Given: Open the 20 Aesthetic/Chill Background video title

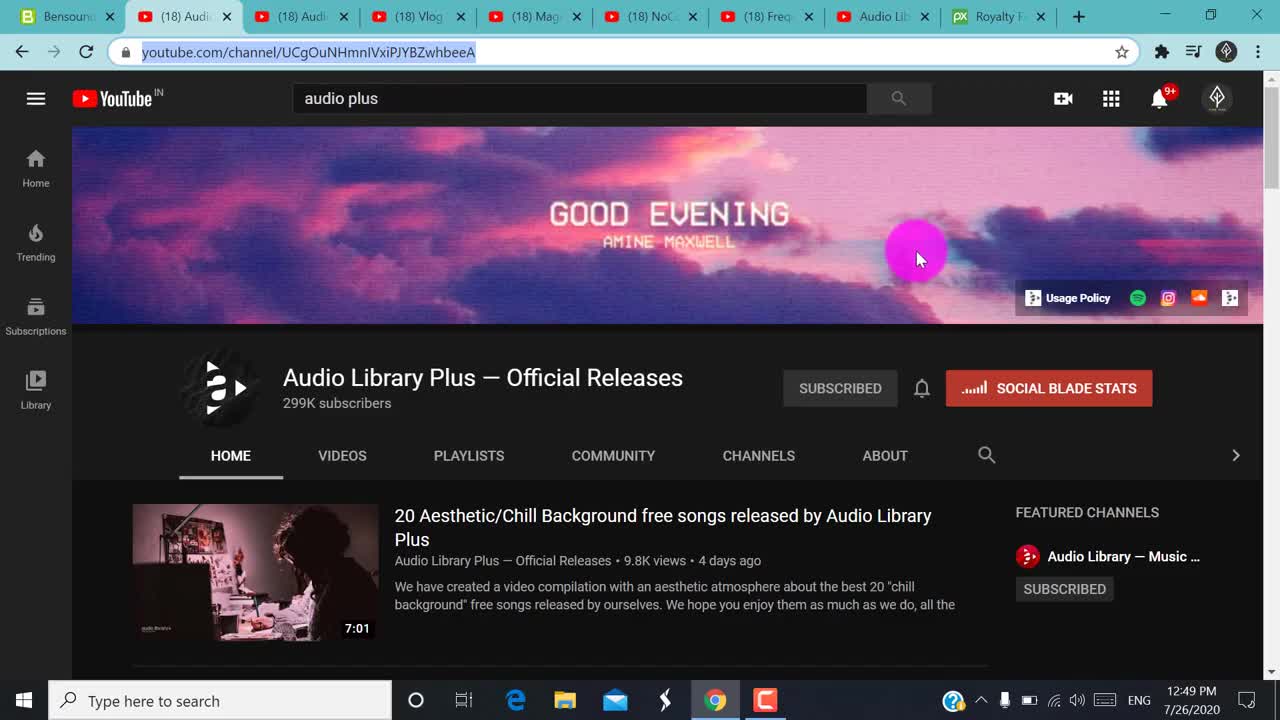Looking at the screenshot, I should (x=663, y=527).
